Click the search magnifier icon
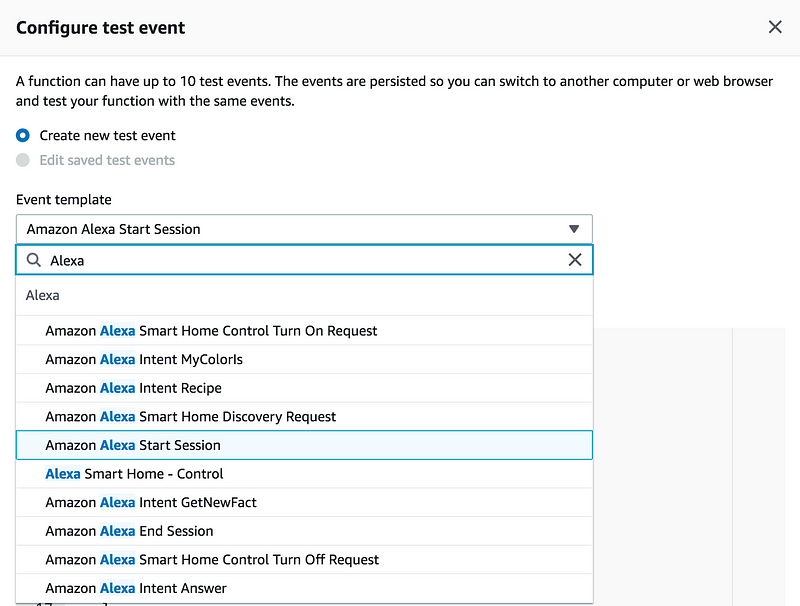Screen dimensions: 800x606 click(34, 260)
